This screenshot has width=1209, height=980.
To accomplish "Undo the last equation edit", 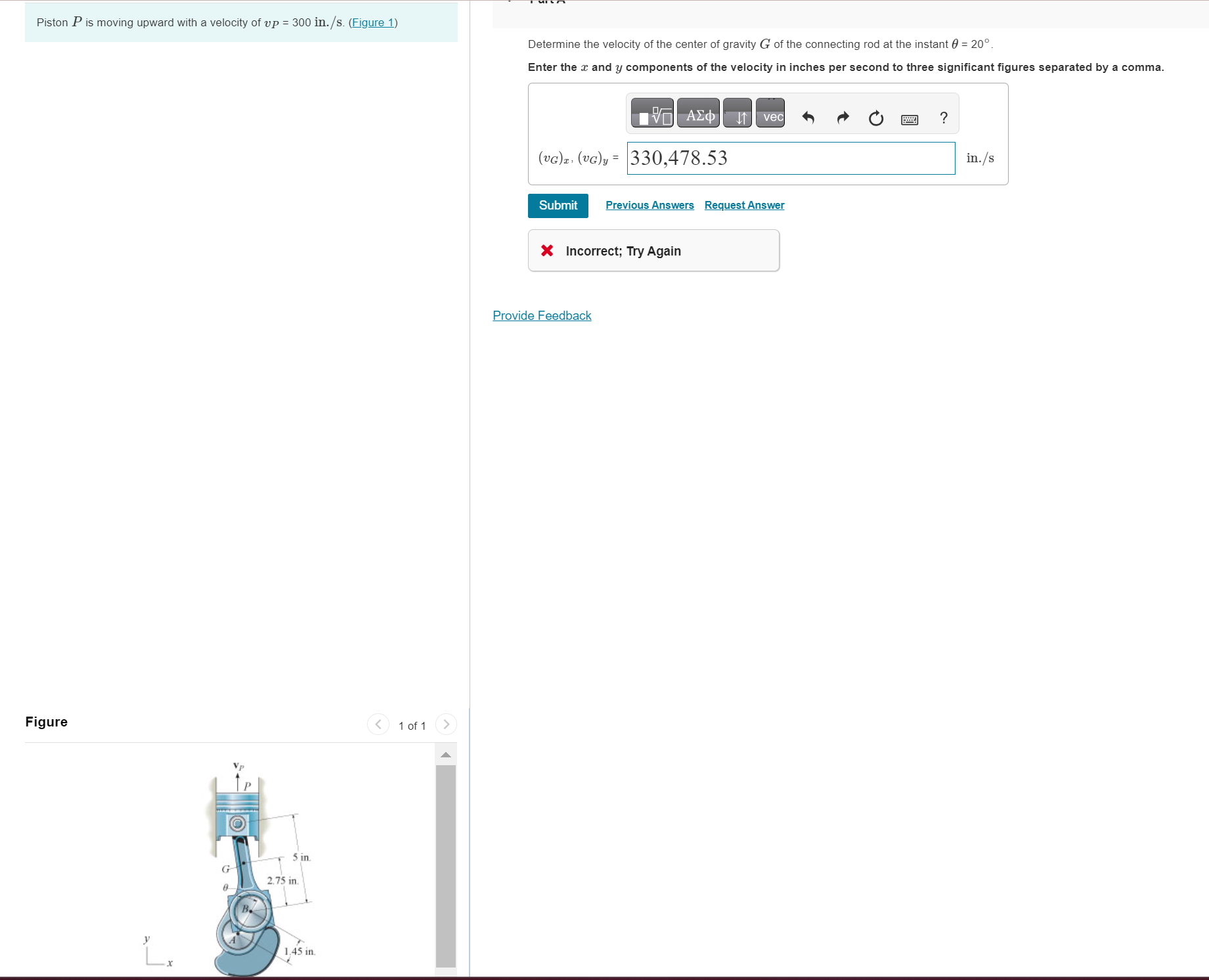I will 808,117.
